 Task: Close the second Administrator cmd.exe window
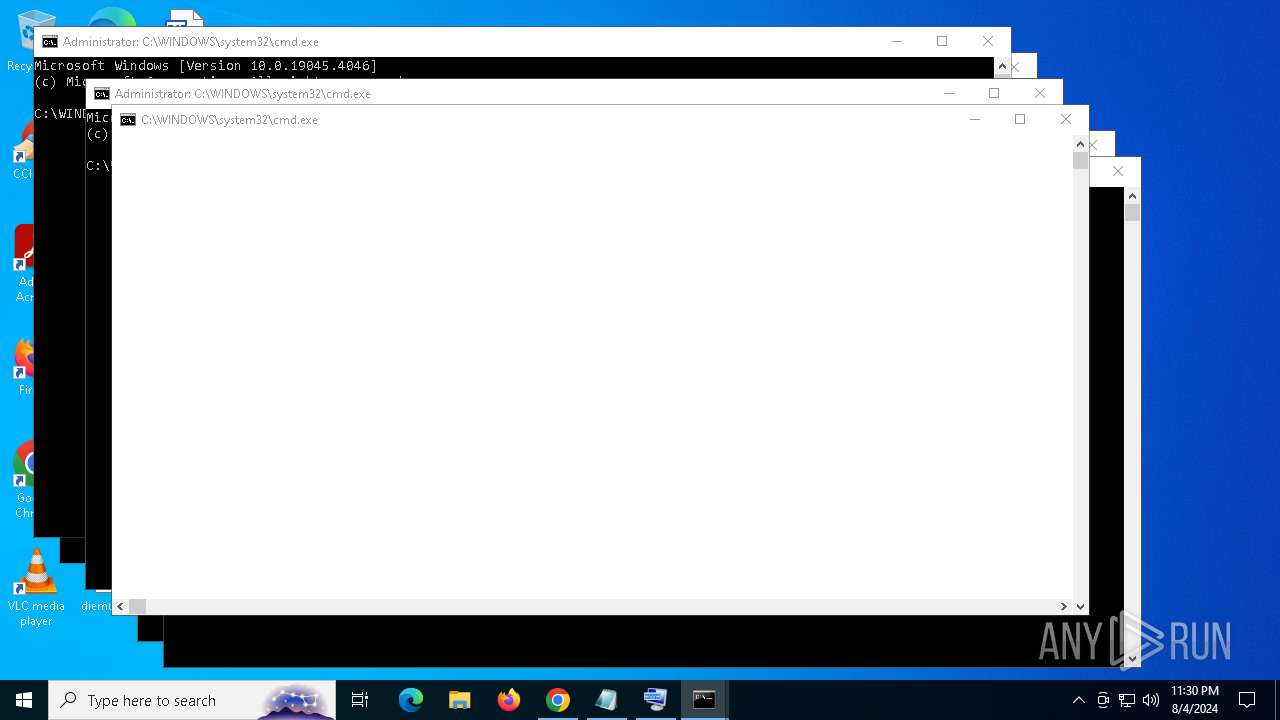(x=1040, y=93)
